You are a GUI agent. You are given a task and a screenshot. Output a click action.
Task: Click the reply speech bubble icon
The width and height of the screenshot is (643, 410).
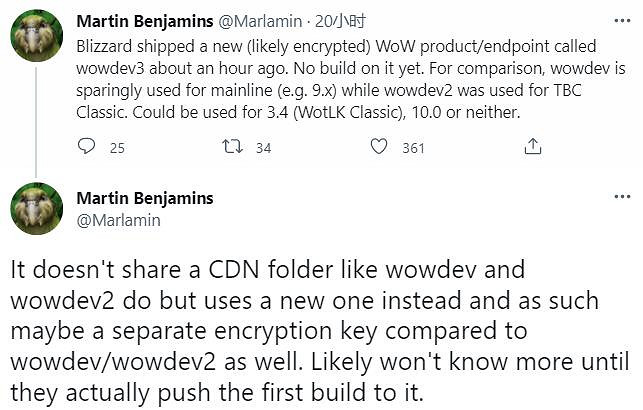(x=86, y=147)
